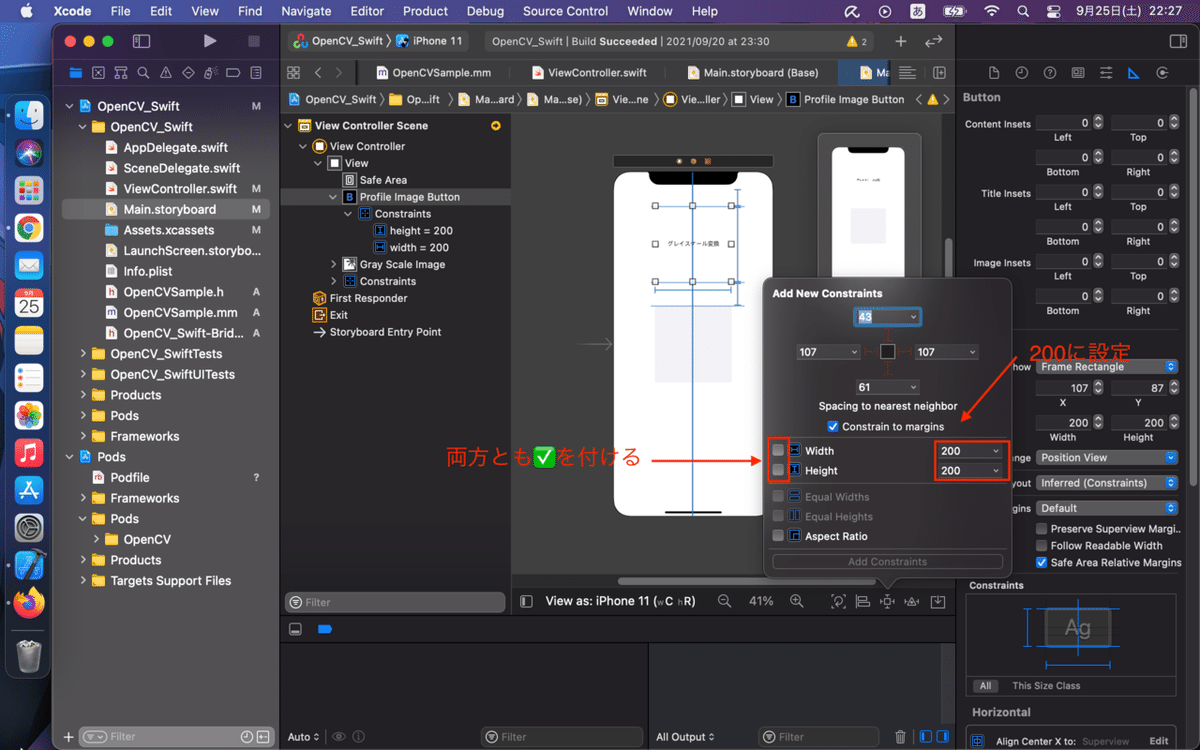This screenshot has width=1200, height=750.
Task: Open the Library with plus button
Action: point(900,41)
